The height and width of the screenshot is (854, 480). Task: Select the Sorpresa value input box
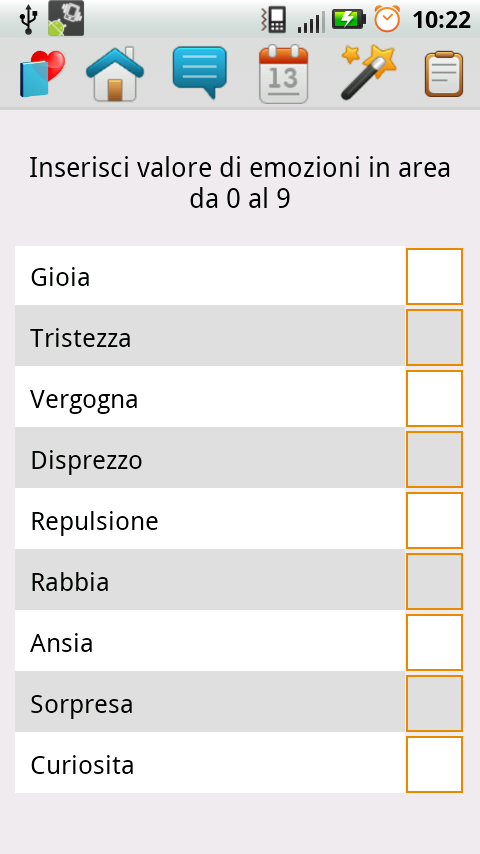(434, 703)
